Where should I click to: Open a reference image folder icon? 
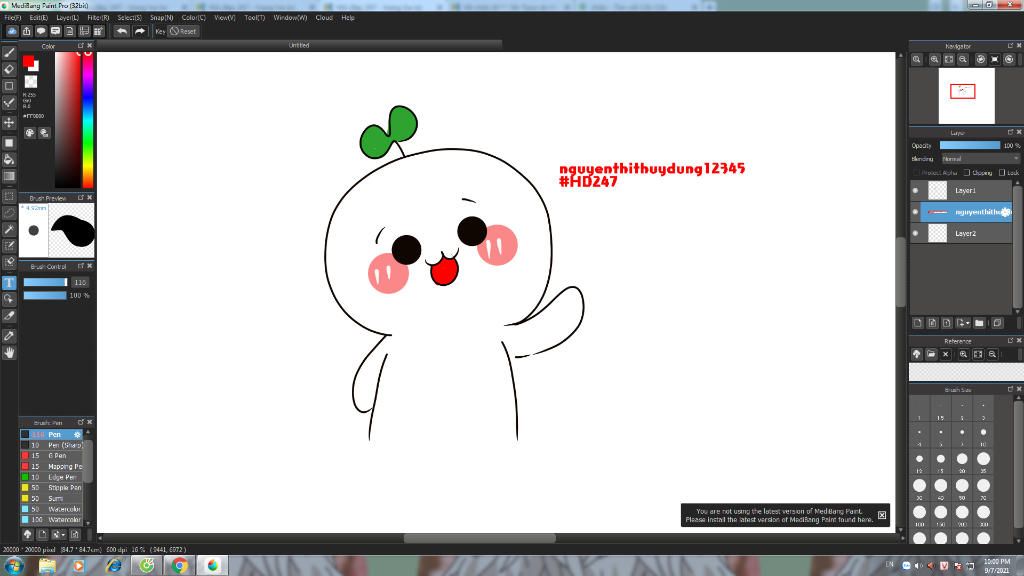point(931,355)
